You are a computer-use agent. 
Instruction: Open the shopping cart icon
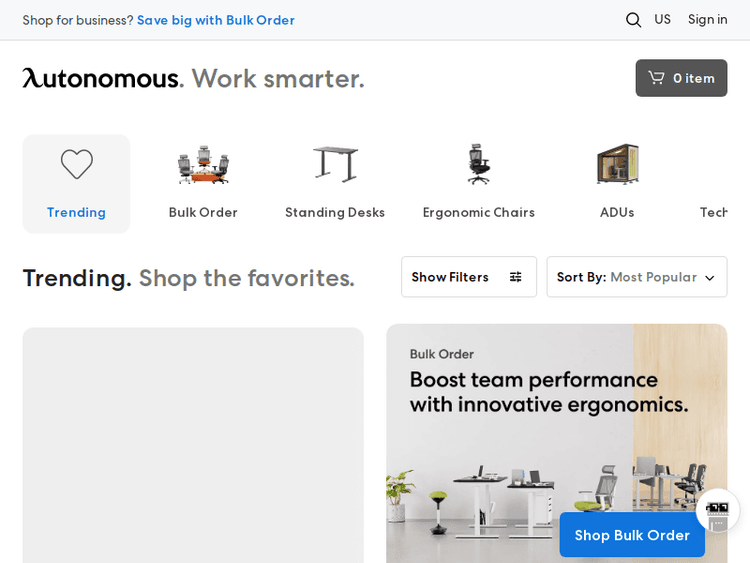click(x=656, y=78)
